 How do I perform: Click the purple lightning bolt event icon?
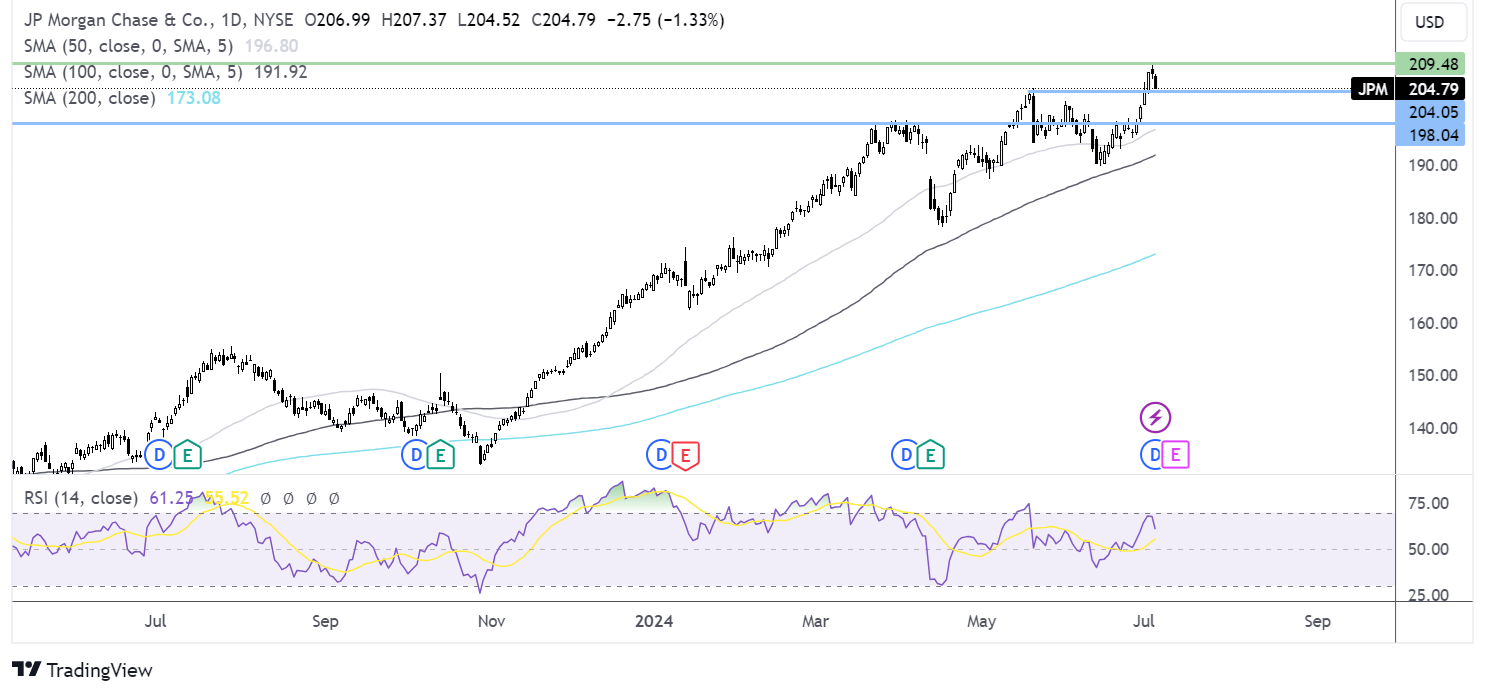click(x=1155, y=417)
